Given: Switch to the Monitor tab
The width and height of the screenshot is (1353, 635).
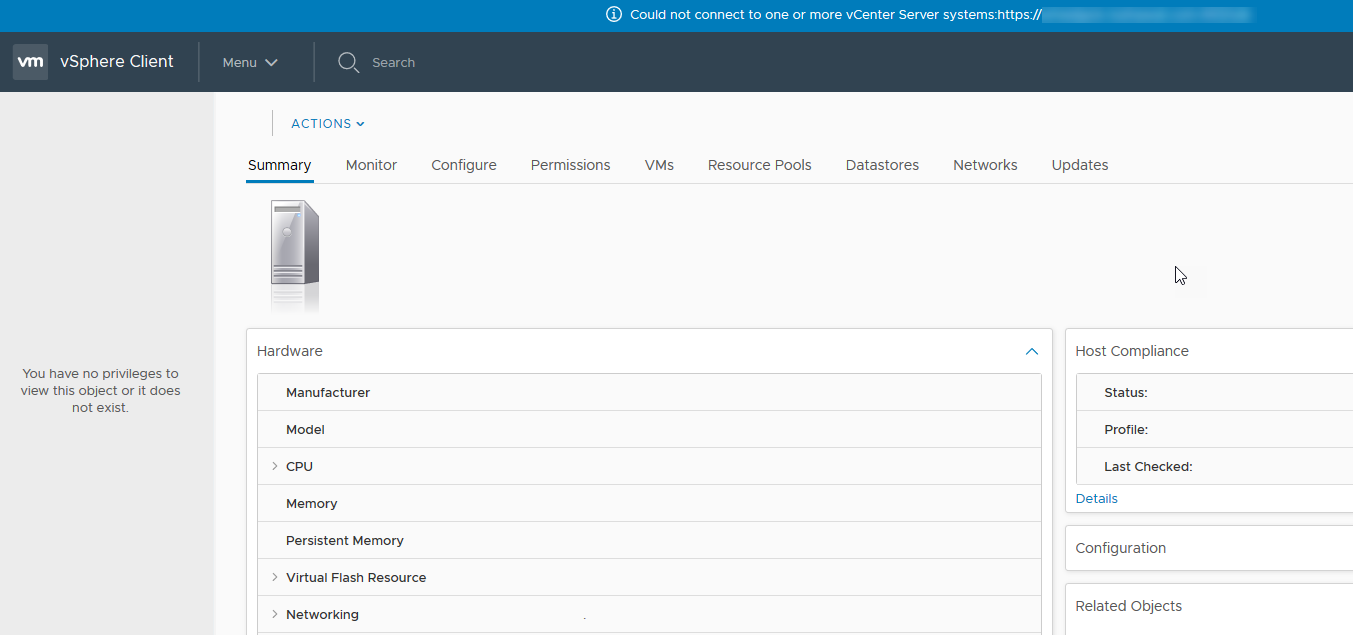Looking at the screenshot, I should coord(371,165).
